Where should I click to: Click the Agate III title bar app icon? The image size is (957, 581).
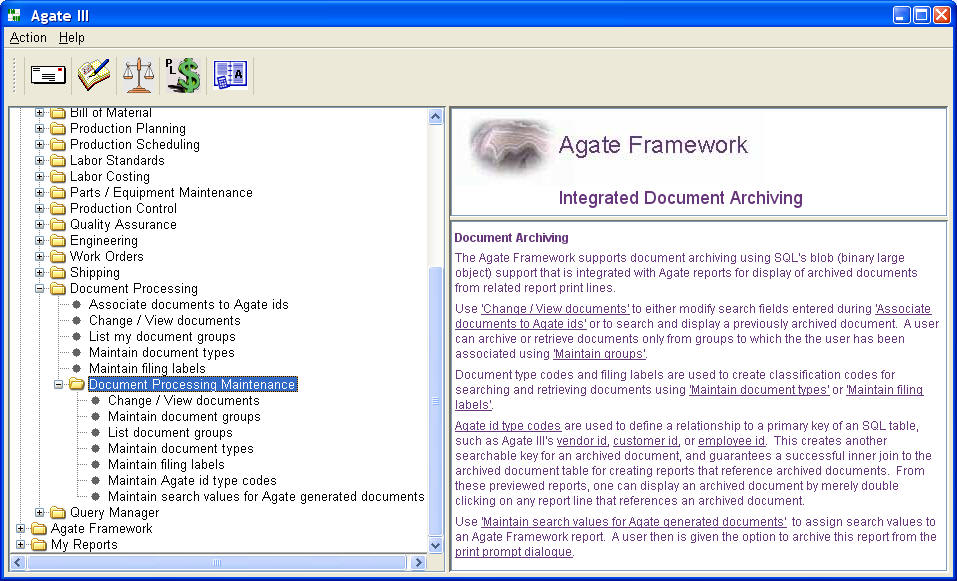click(x=15, y=15)
